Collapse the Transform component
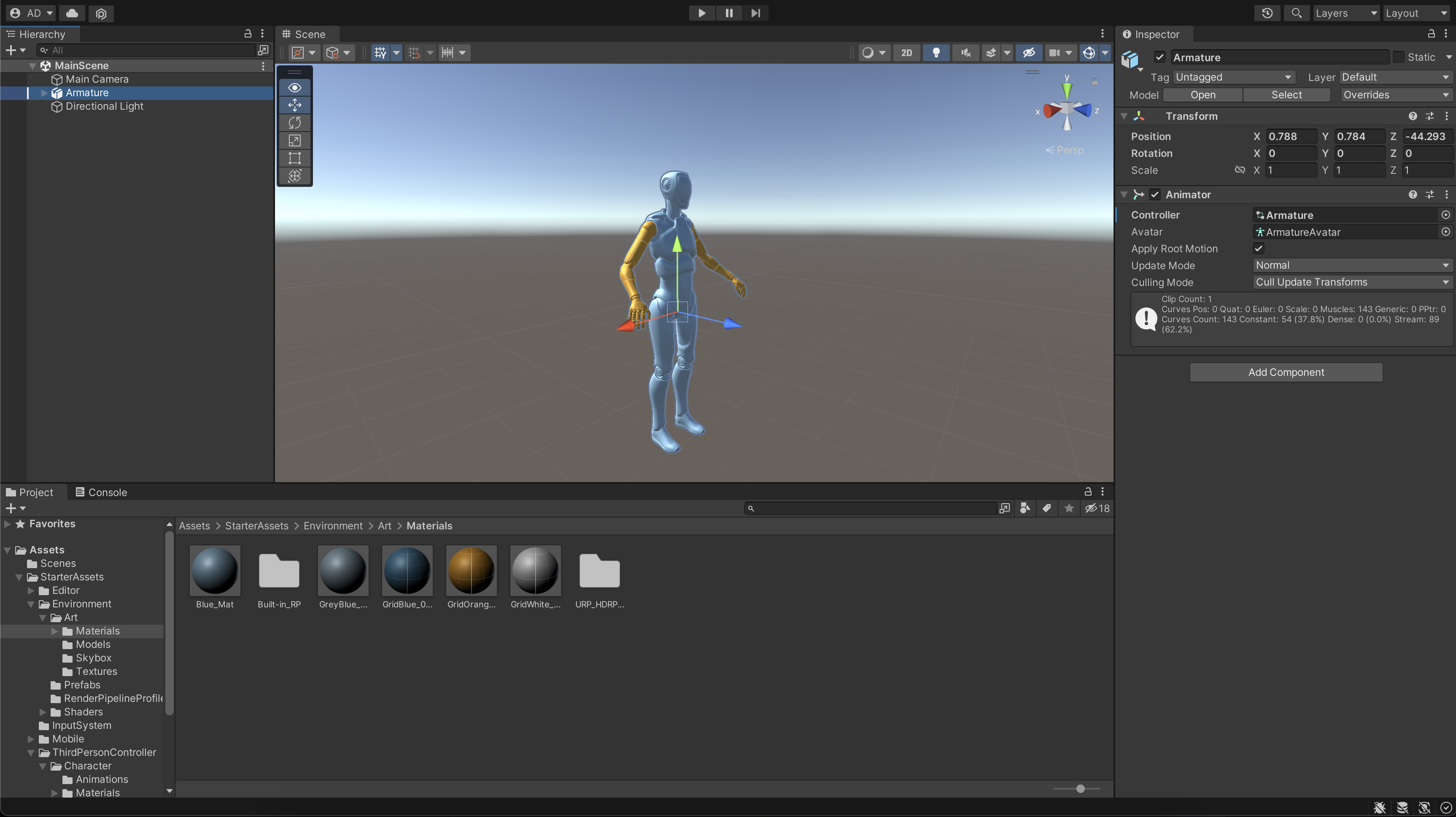Image resolution: width=1456 pixels, height=817 pixels. (1124, 116)
